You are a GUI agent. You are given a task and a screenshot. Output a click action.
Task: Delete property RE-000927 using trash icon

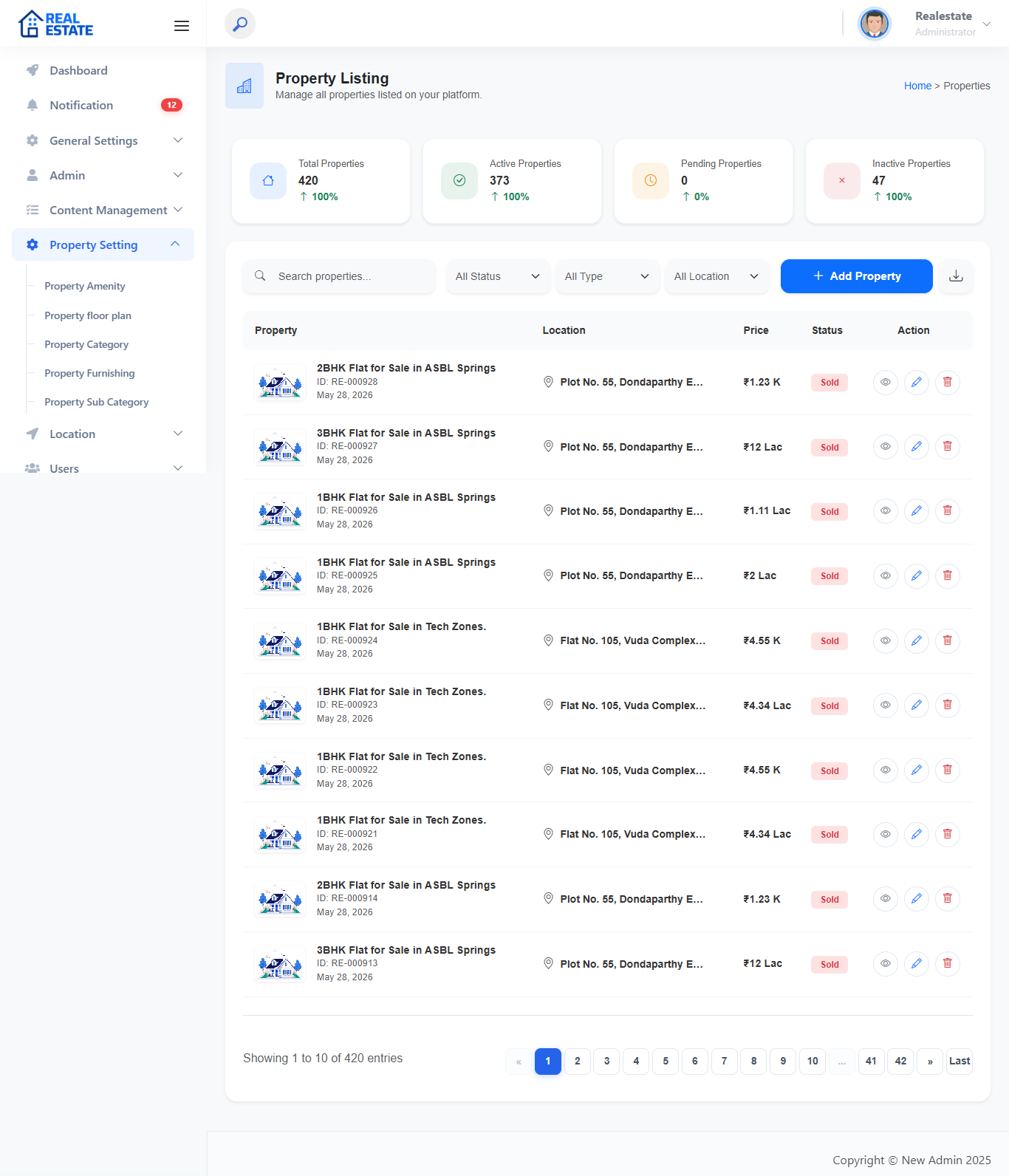pyautogui.click(x=948, y=446)
